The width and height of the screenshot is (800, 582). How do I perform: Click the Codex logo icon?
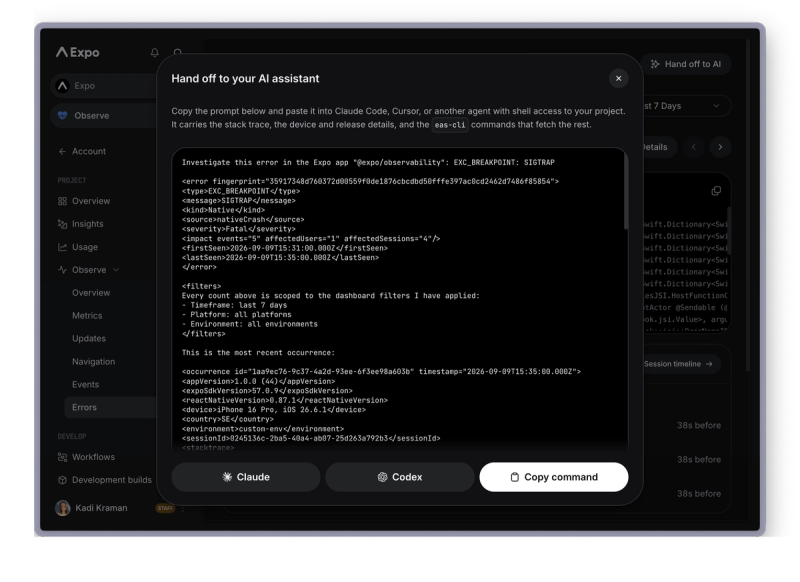point(382,477)
